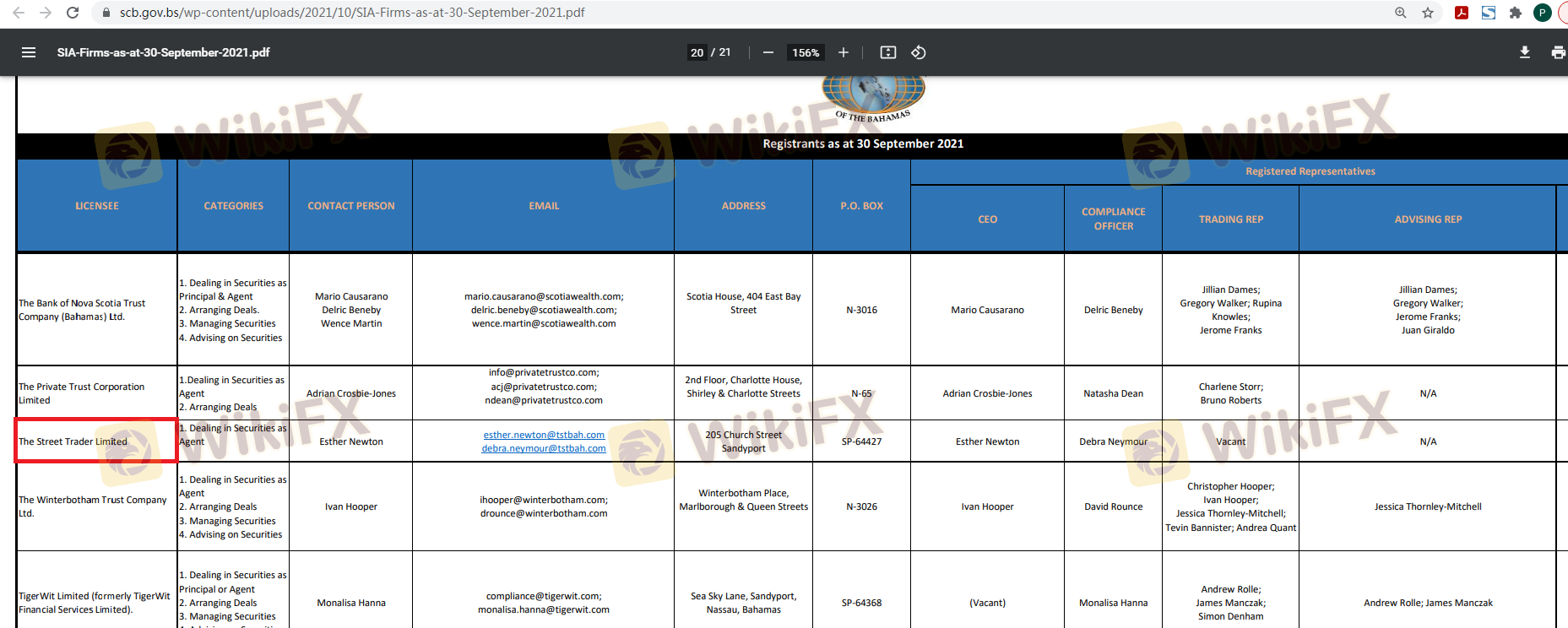Open debra.neymour@tstbah.com email link

[x=544, y=448]
